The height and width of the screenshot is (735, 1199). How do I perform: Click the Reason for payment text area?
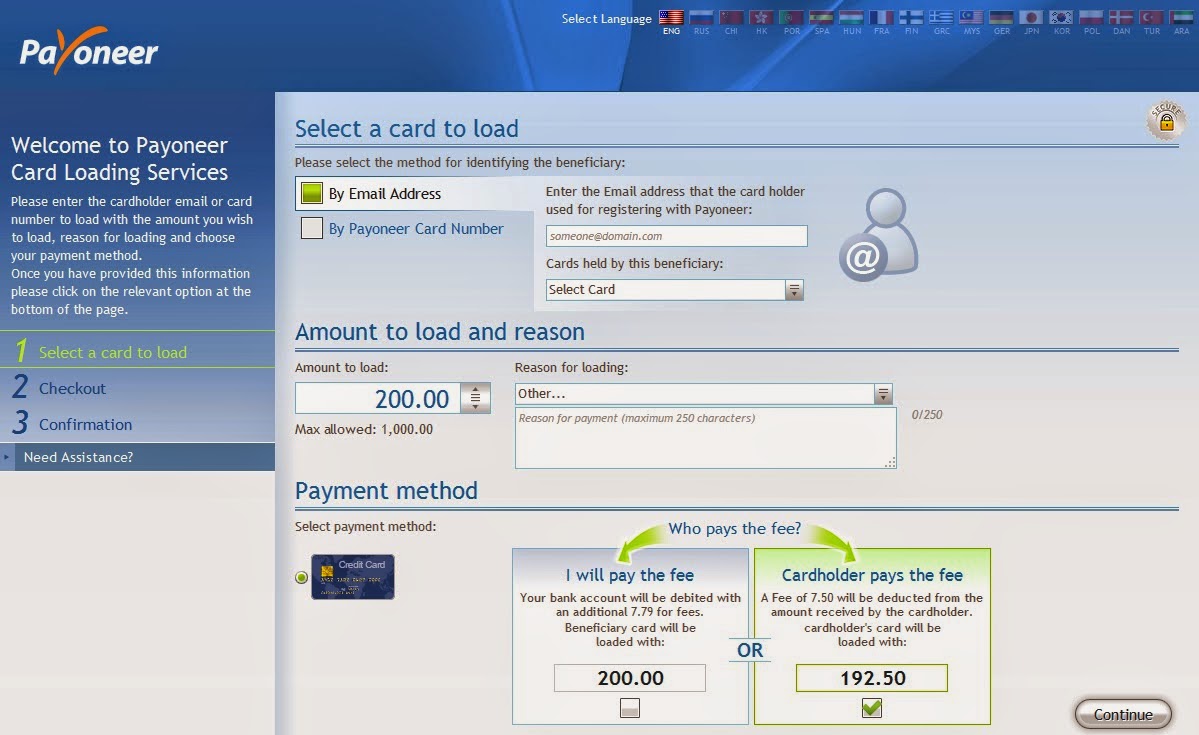coord(706,437)
